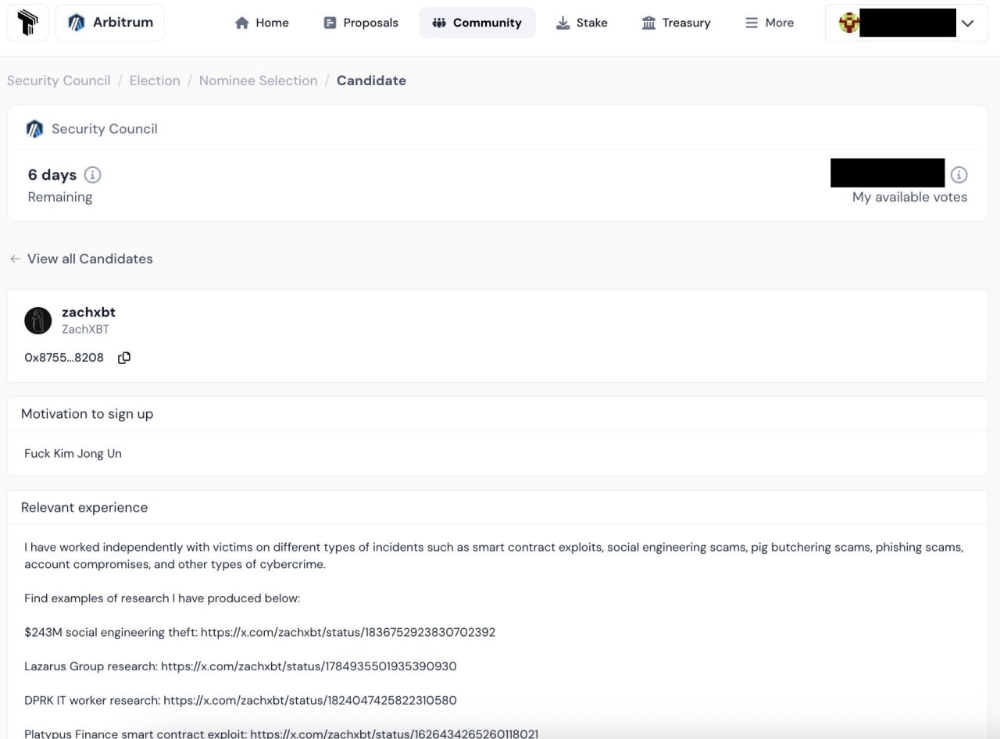
Task: Navigate to Election breadcrumb
Action: (x=155, y=80)
